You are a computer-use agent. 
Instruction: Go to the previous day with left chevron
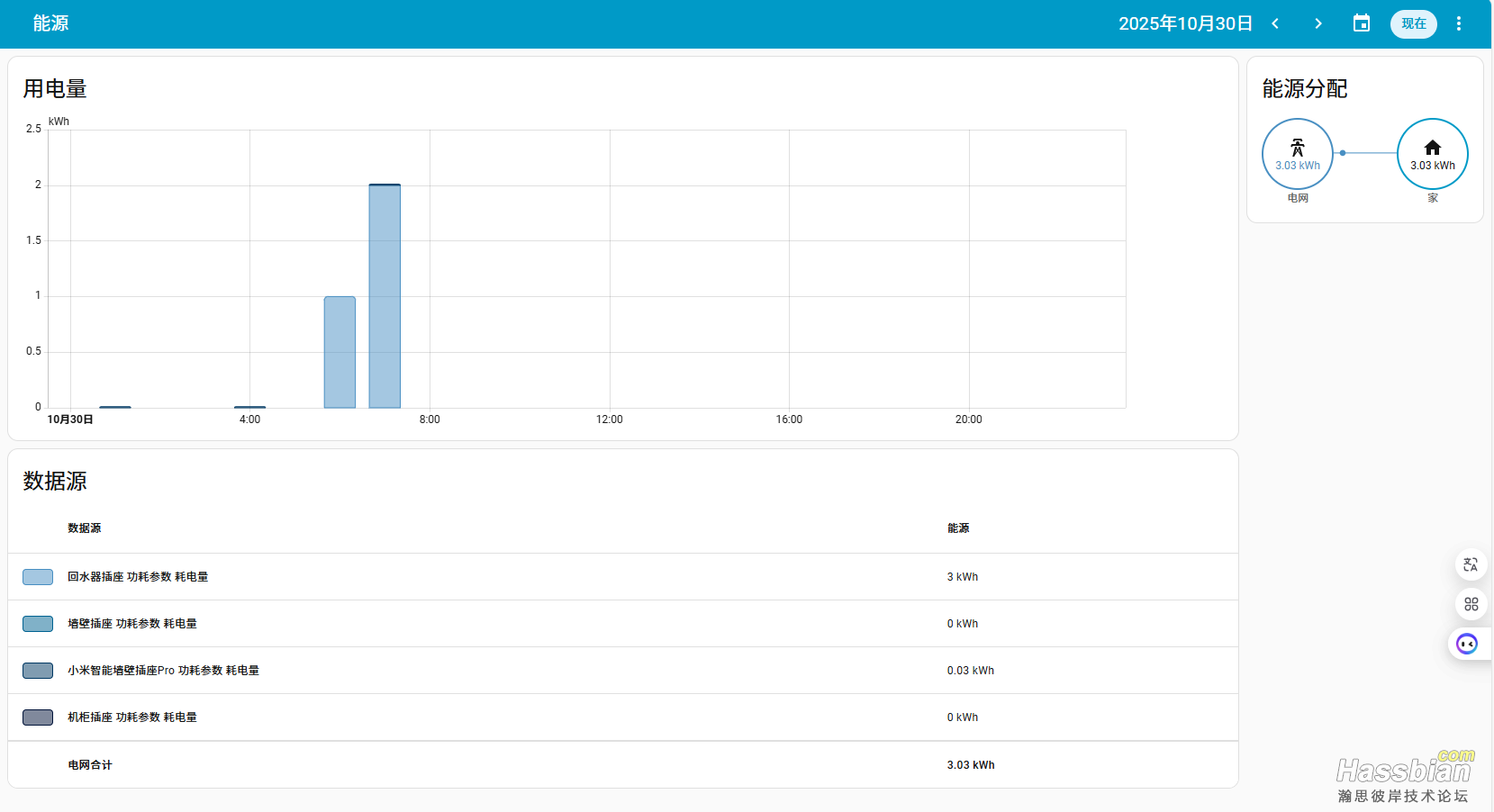click(1275, 23)
